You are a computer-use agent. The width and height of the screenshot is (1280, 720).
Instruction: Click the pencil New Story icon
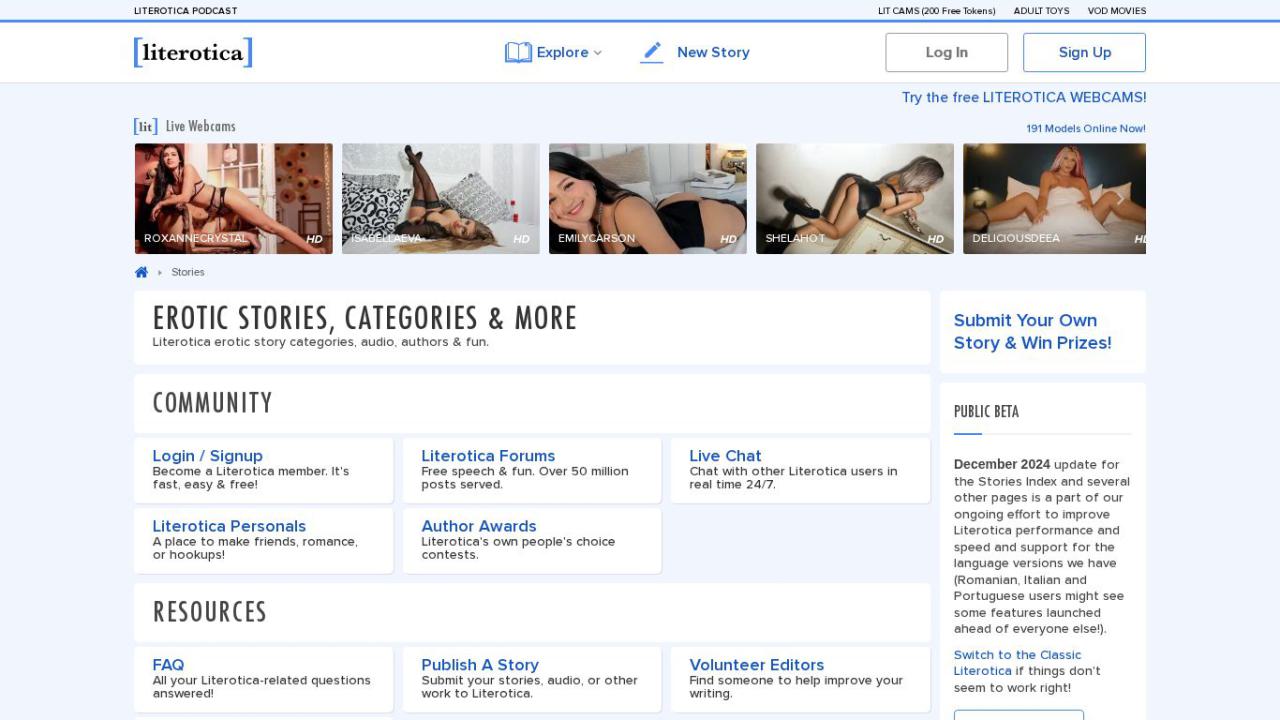click(x=652, y=52)
